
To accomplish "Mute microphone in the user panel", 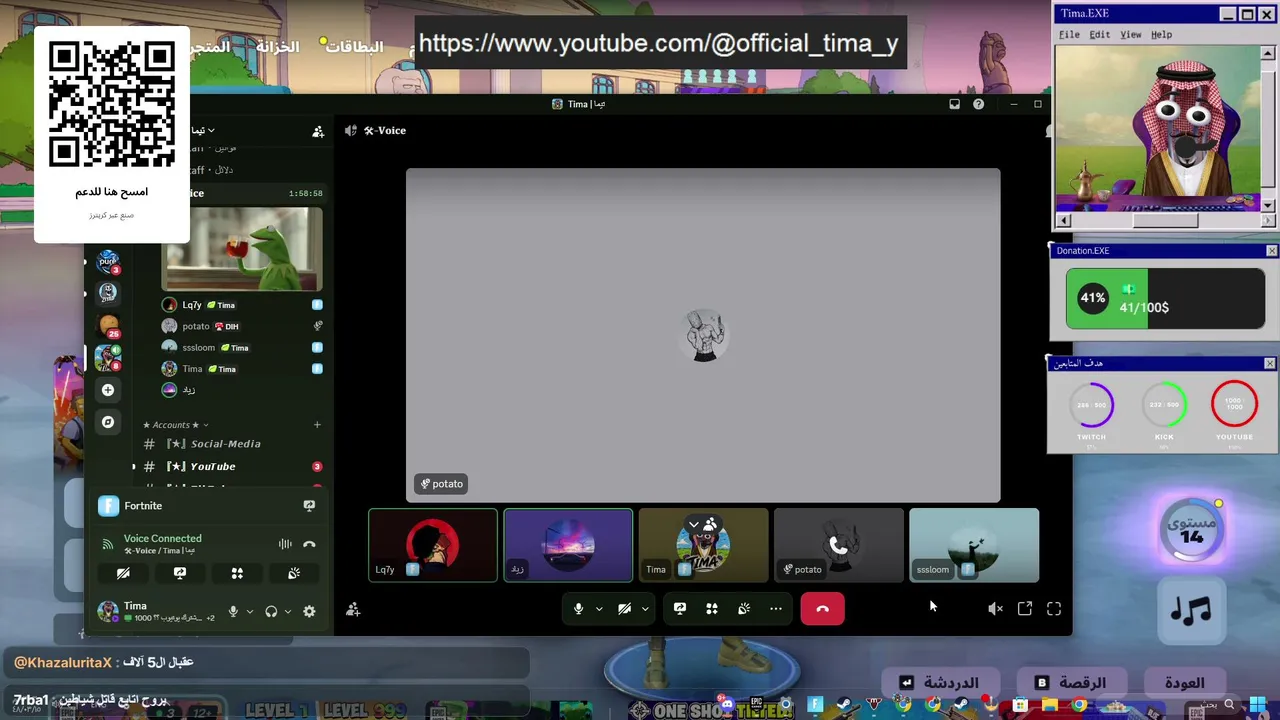I will pyautogui.click(x=233, y=612).
